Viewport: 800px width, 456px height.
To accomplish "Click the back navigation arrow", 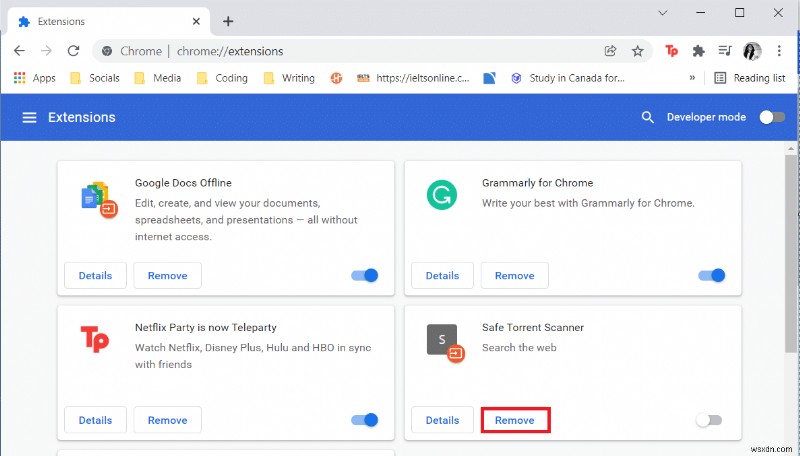I will coord(19,50).
